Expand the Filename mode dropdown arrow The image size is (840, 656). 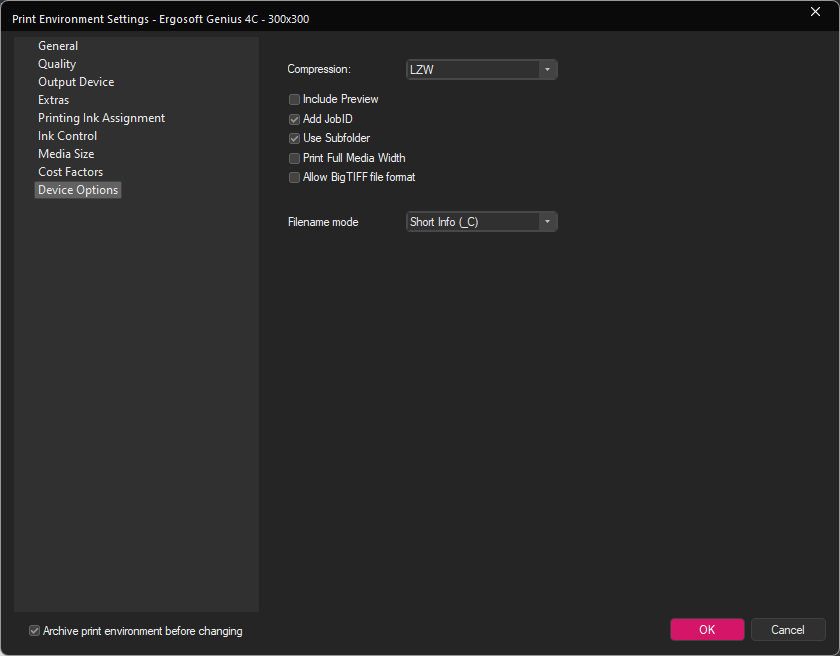tap(547, 222)
